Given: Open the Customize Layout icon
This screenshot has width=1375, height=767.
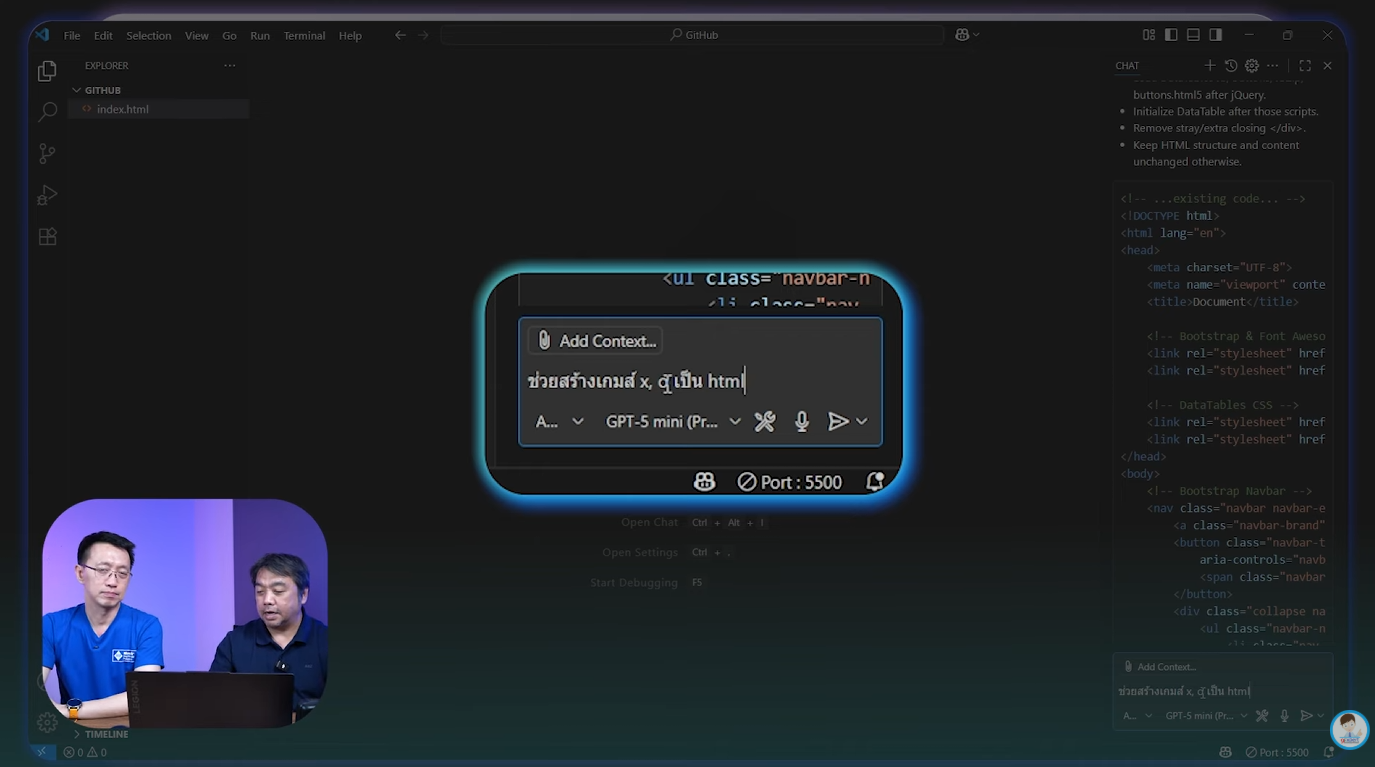Looking at the screenshot, I should coord(1149,35).
